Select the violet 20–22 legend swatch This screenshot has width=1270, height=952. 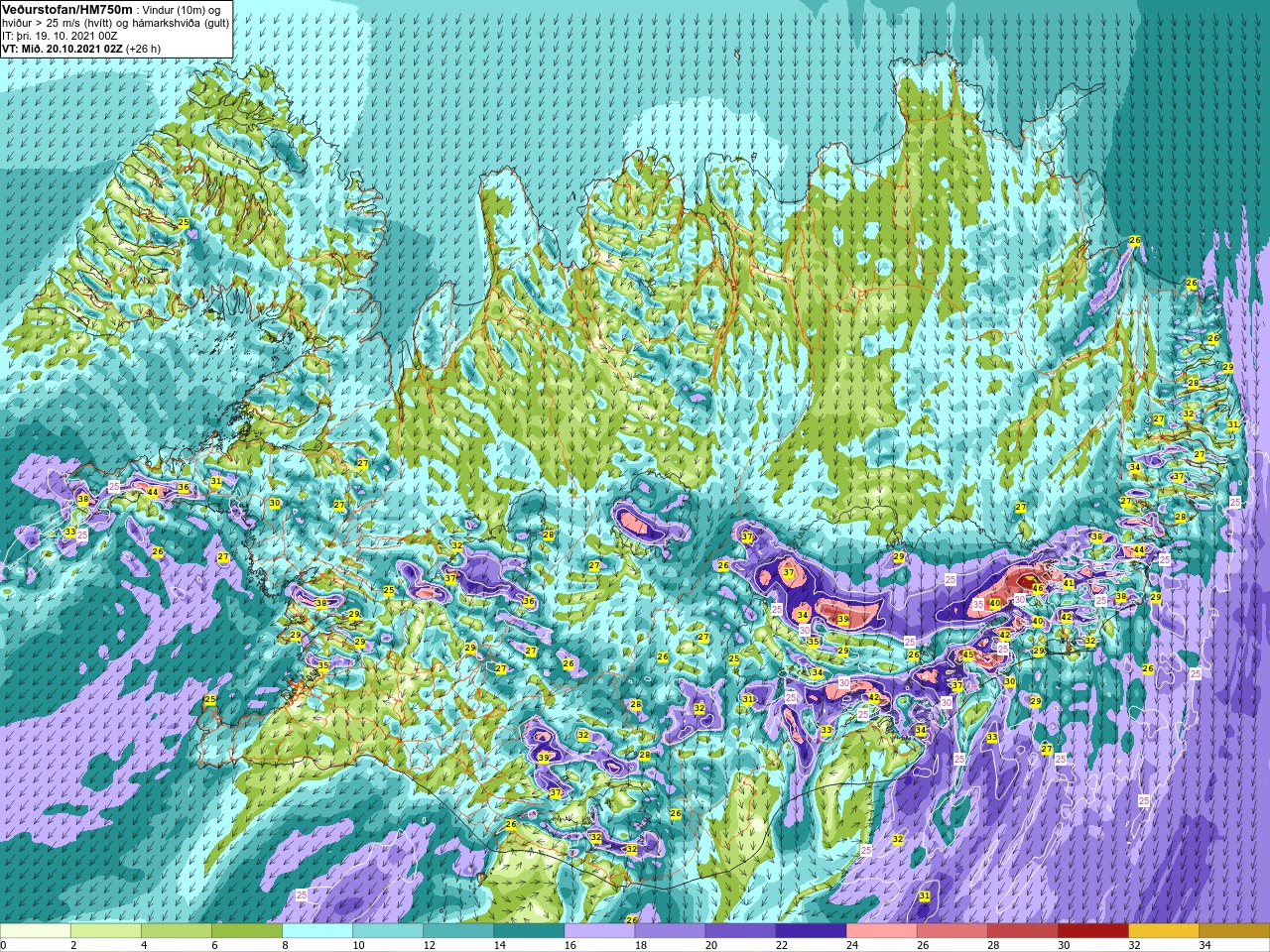(740, 931)
